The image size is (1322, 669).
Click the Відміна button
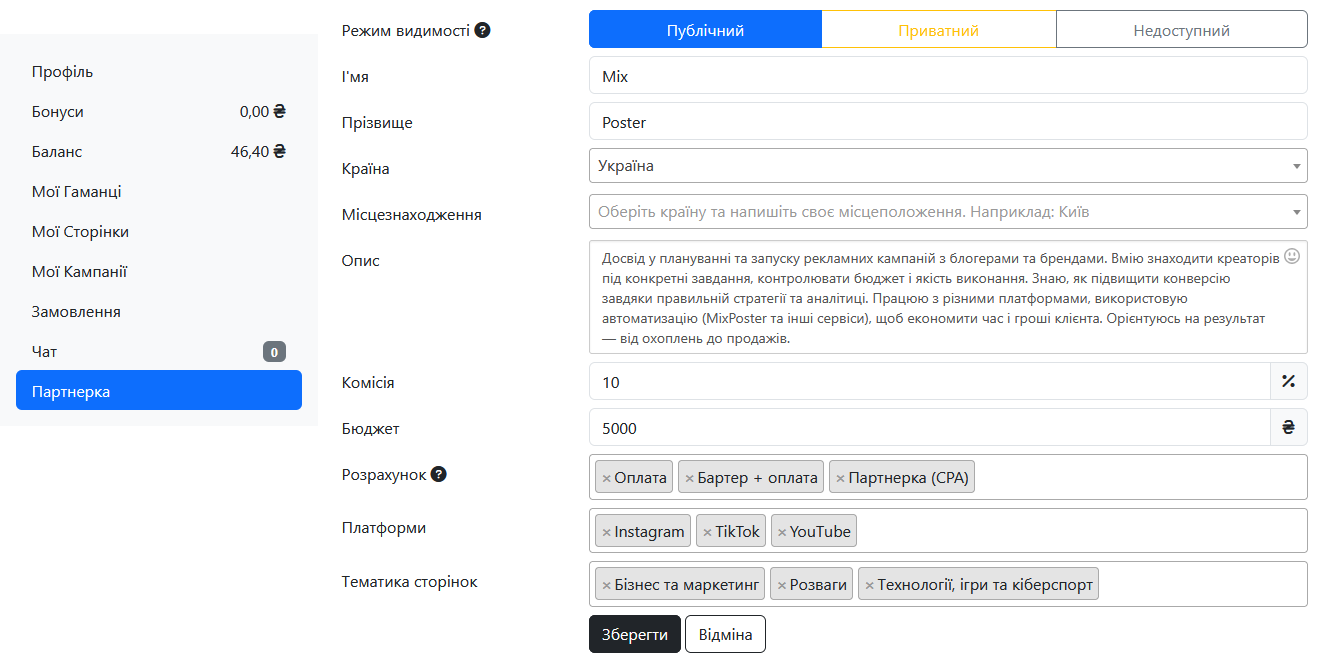(x=725, y=635)
